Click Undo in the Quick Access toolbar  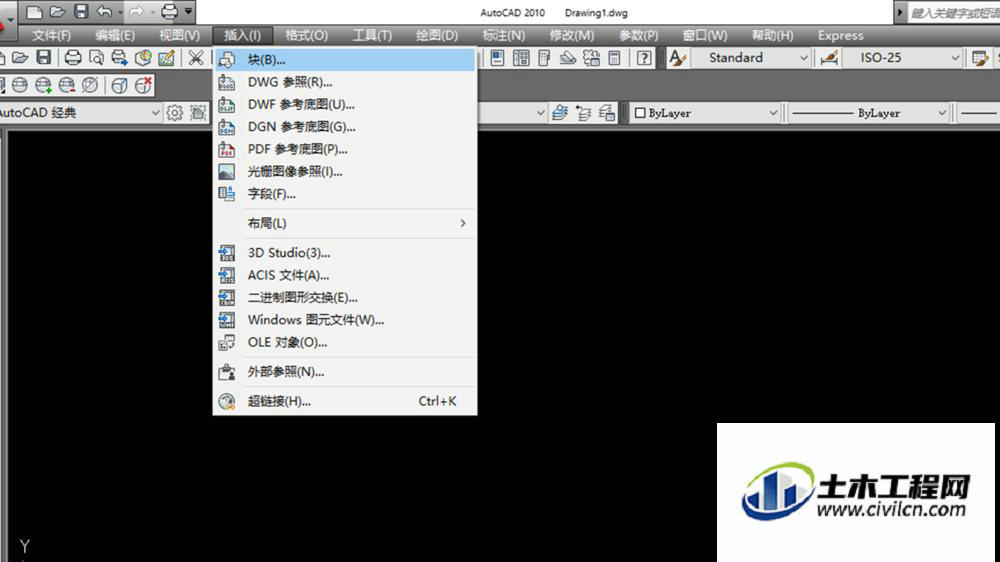(104, 11)
